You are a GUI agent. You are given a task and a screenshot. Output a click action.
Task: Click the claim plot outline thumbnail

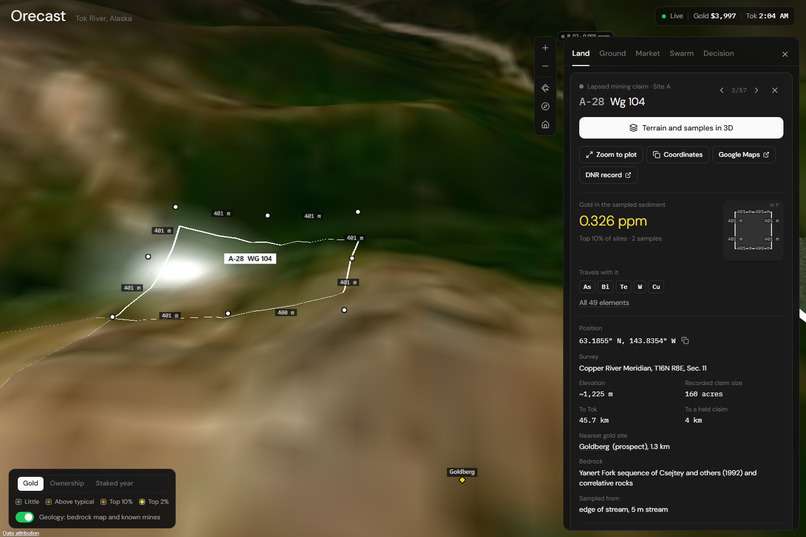[x=753, y=230]
